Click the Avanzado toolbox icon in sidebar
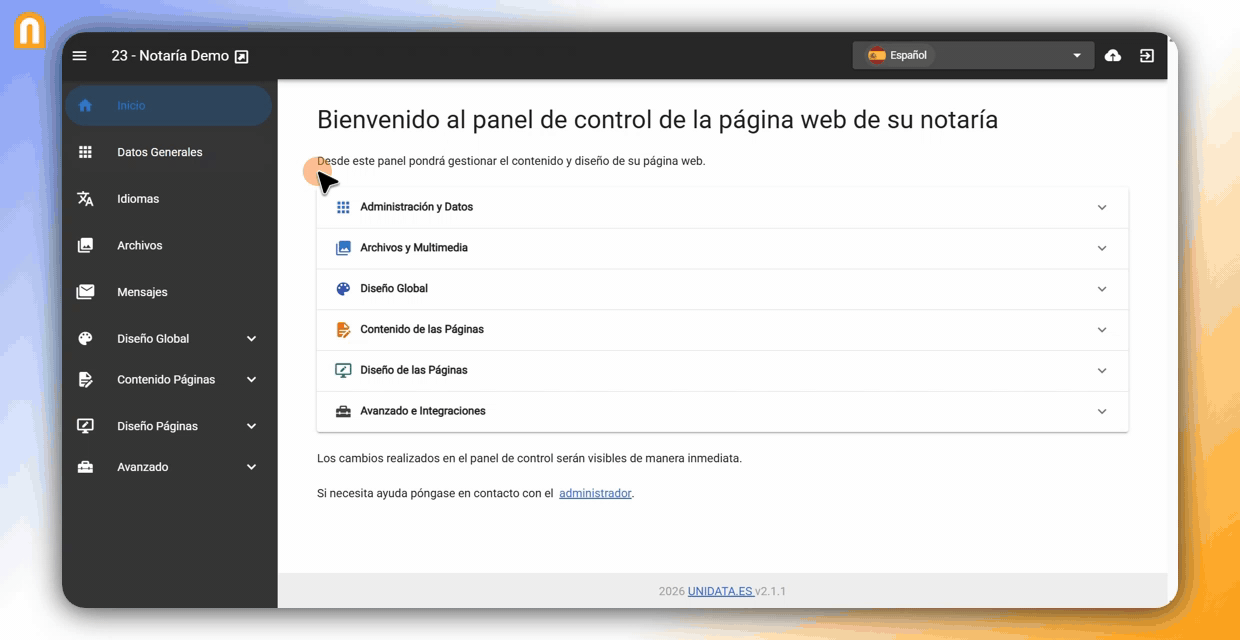The width and height of the screenshot is (1240, 640). [x=85, y=467]
